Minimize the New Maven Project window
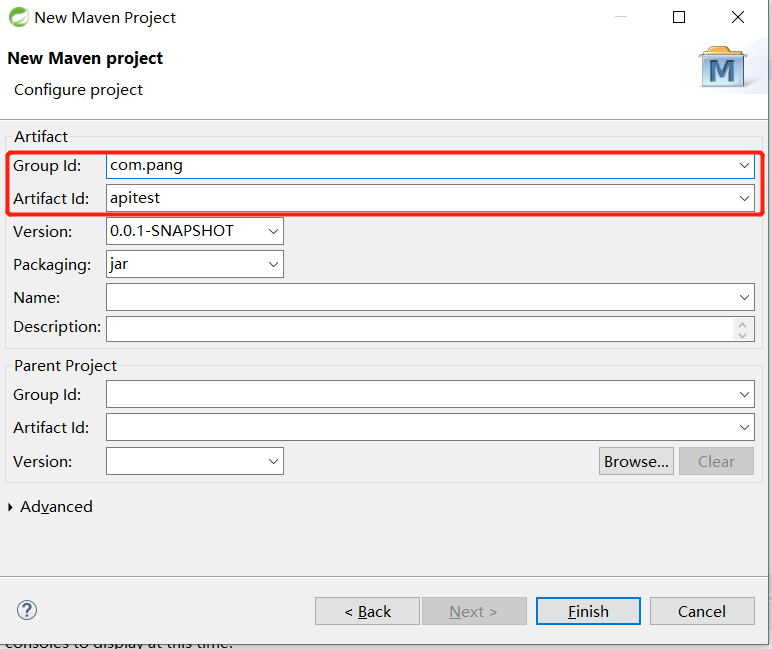Screen dimensions: 772x649 621,17
